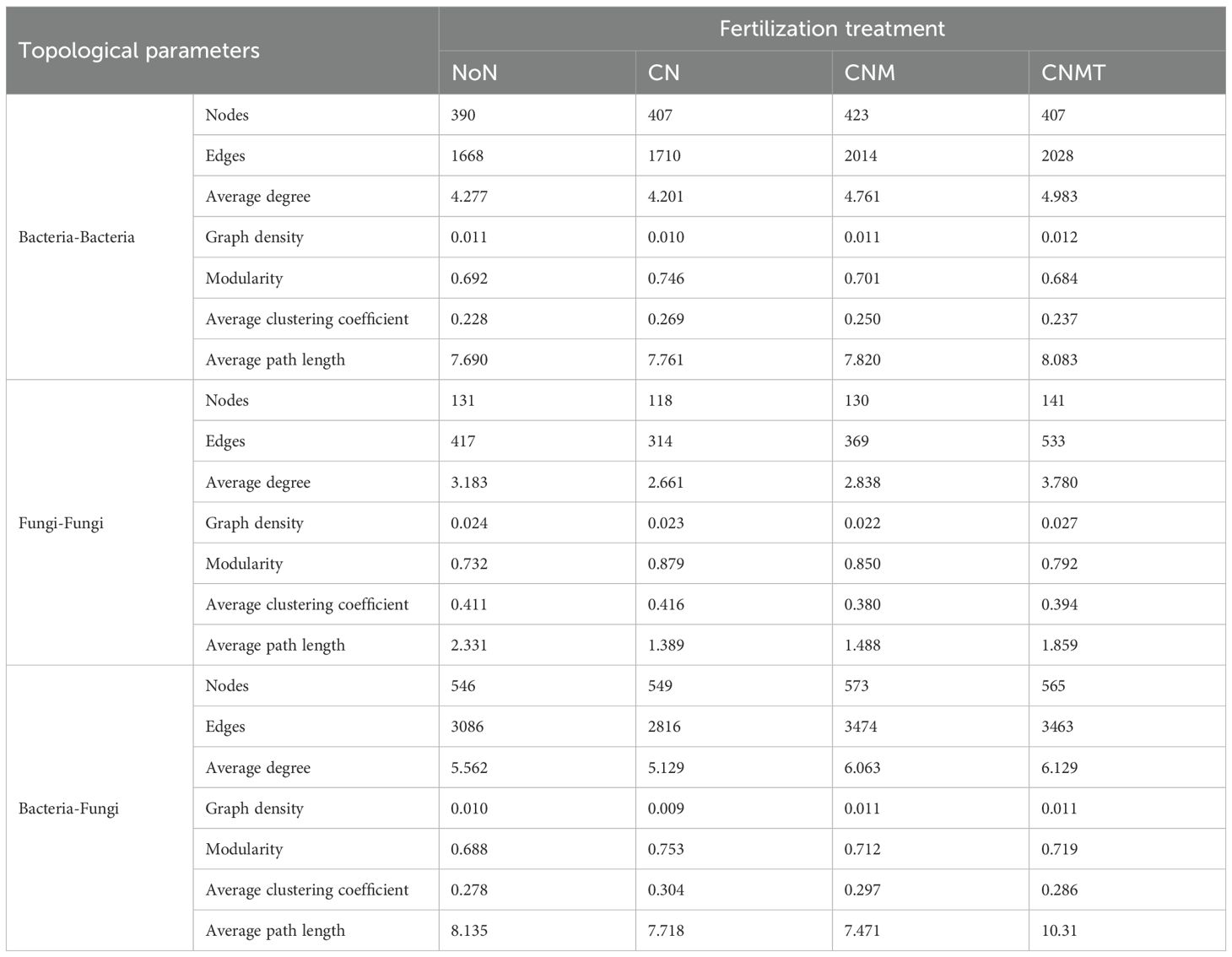
Task: Click Nodes label in Fungi-Fungi section
Action: (227, 400)
